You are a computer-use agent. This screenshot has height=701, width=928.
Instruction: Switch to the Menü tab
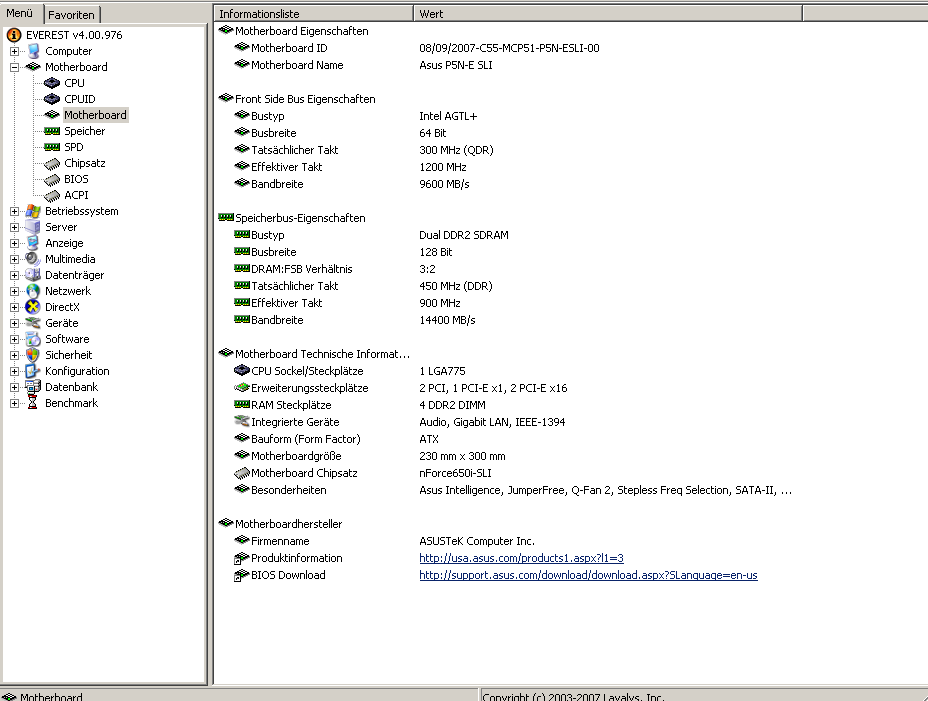(20, 13)
